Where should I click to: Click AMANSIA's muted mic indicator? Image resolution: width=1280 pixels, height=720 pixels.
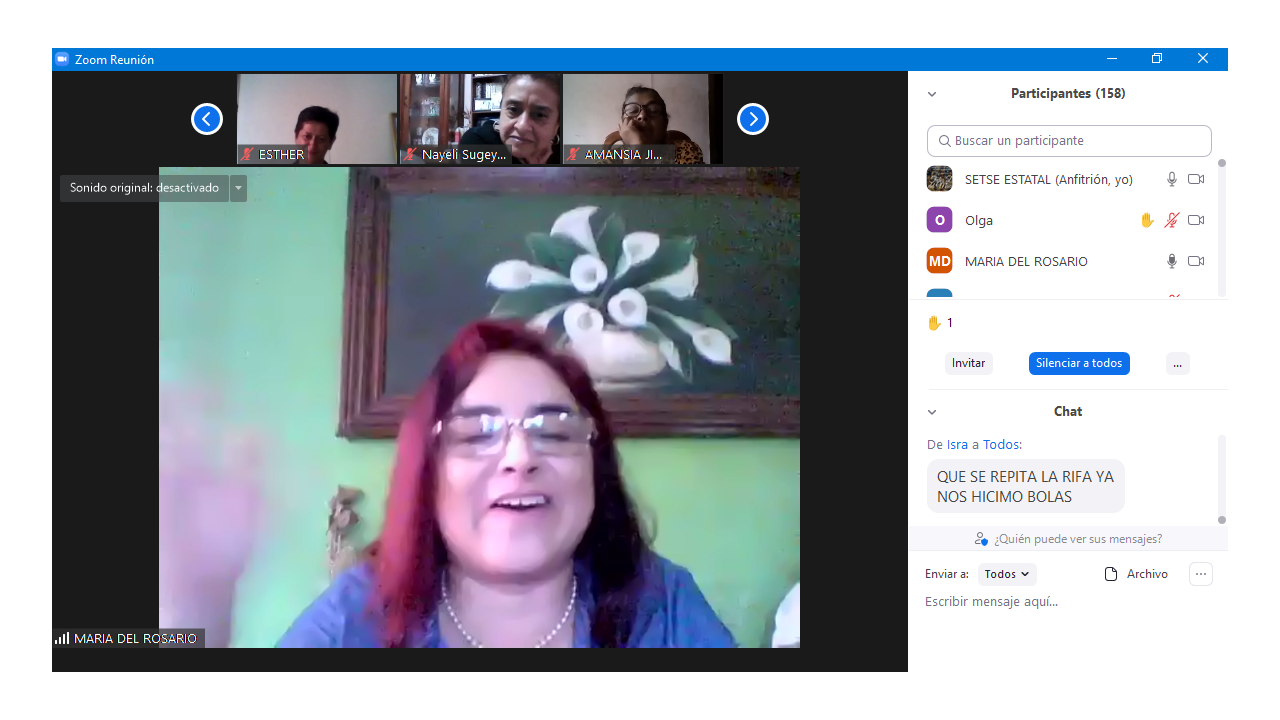[573, 154]
